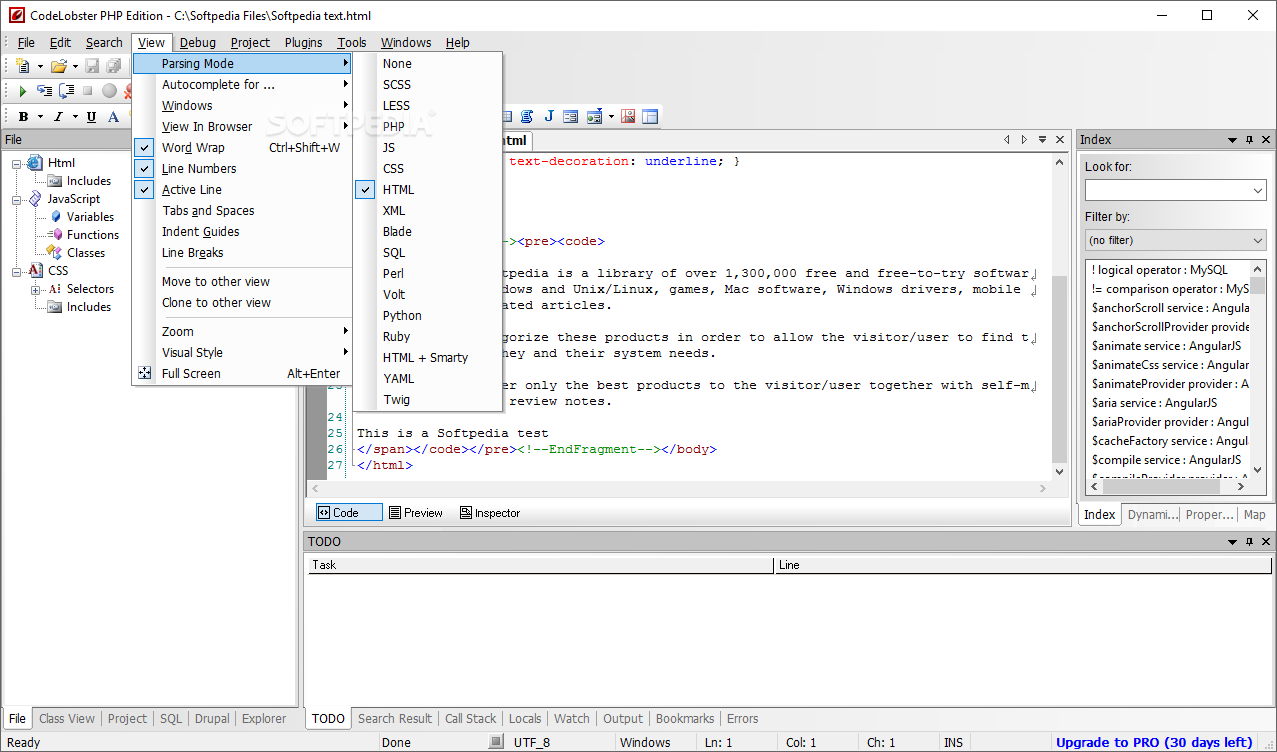This screenshot has width=1277, height=752.
Task: Click the Toggle Breakpoint circle icon
Action: (109, 91)
